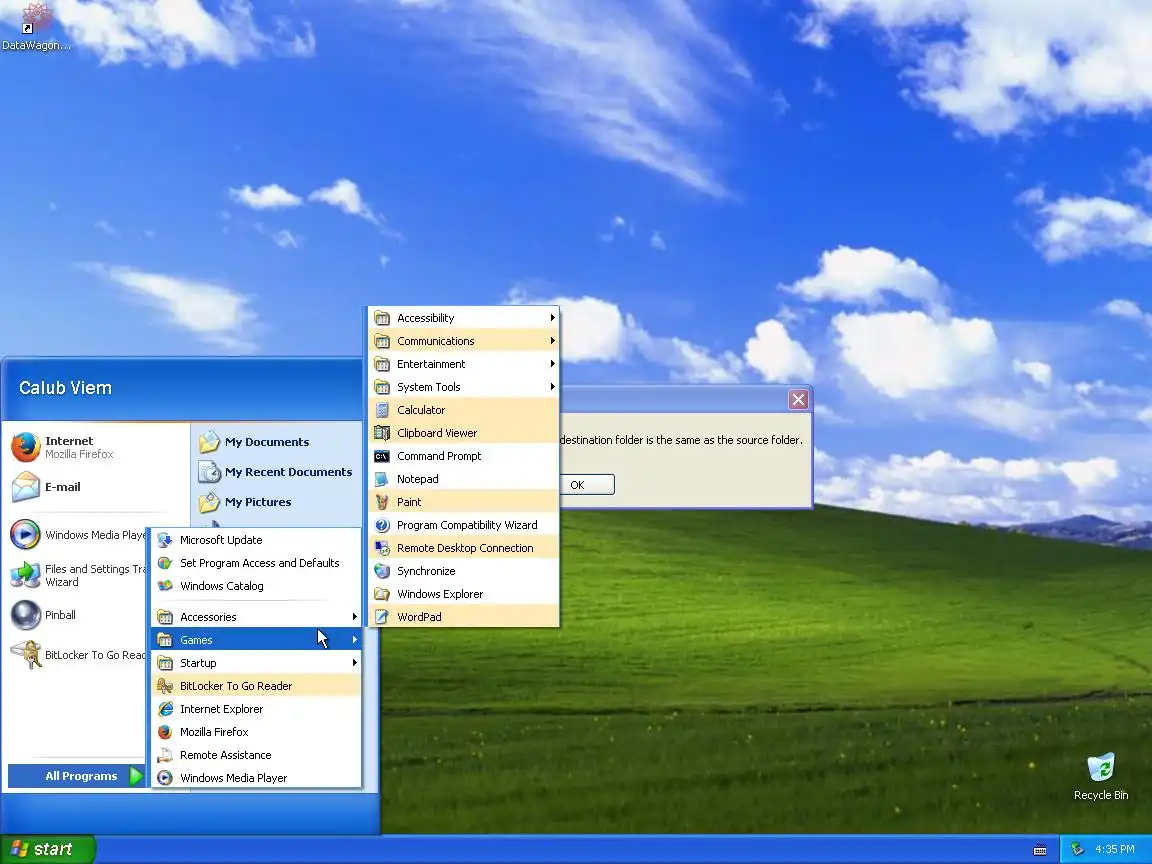Viewport: 1152px width, 864px height.
Task: Launch Clipboard Viewer icon
Action: tap(382, 433)
